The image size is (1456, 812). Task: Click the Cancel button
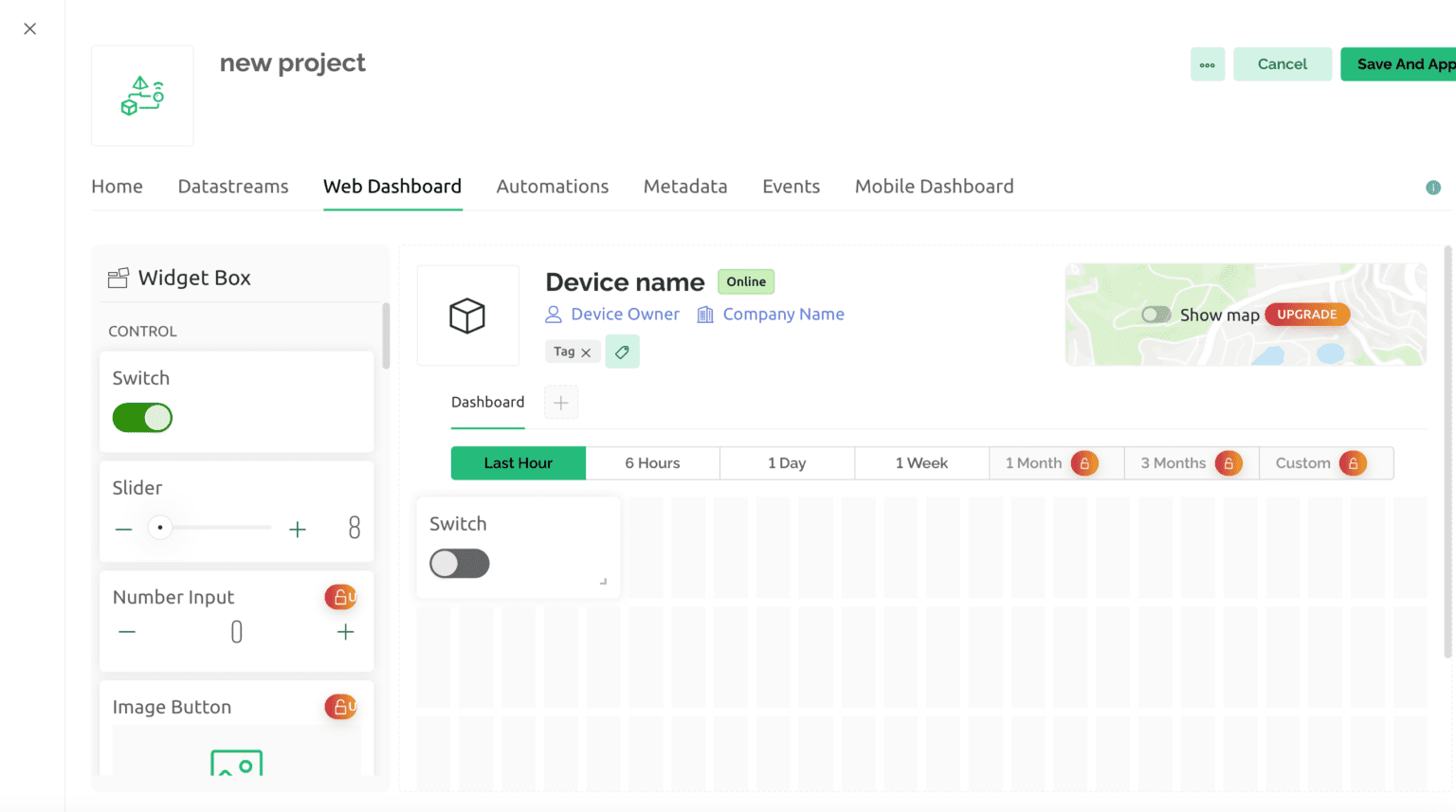(x=1283, y=64)
